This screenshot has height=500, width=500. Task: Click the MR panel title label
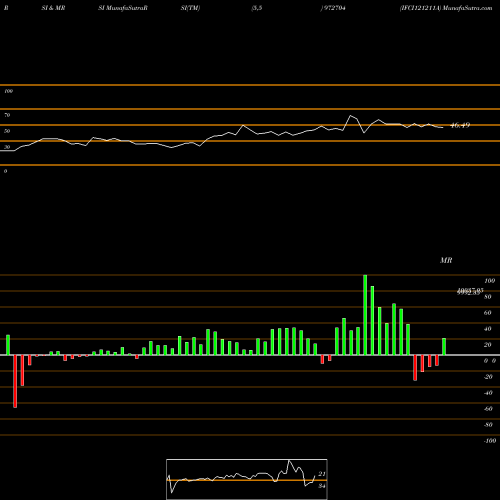pos(446,260)
